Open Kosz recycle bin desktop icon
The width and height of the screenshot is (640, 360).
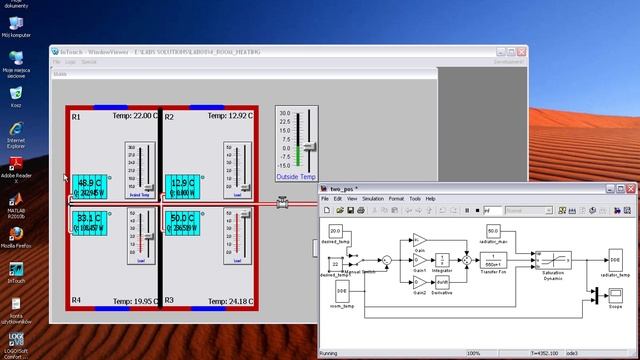16,97
